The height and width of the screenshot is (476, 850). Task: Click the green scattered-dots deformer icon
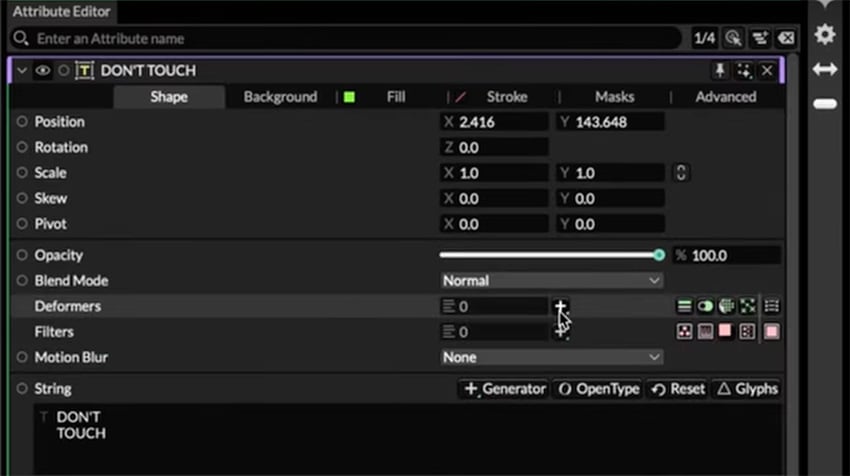pyautogui.click(x=748, y=306)
